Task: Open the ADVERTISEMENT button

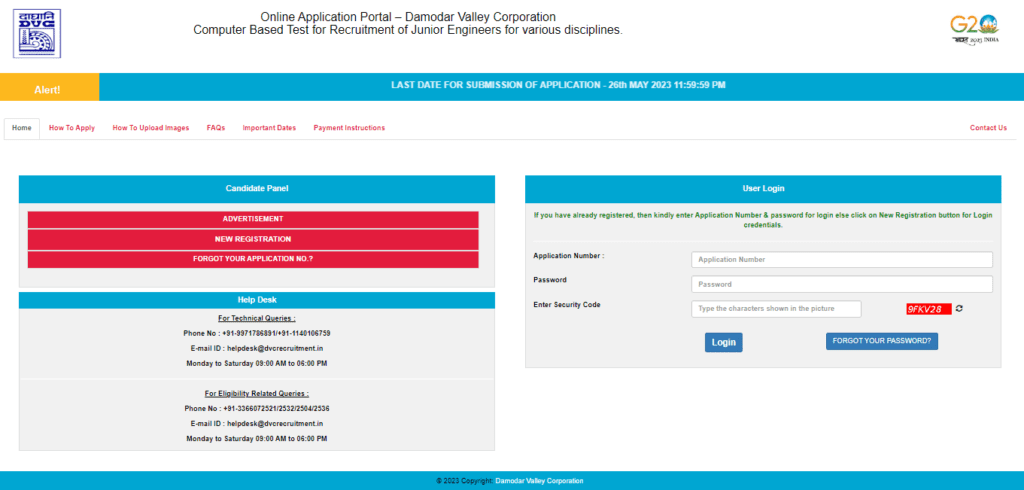Action: [253, 220]
